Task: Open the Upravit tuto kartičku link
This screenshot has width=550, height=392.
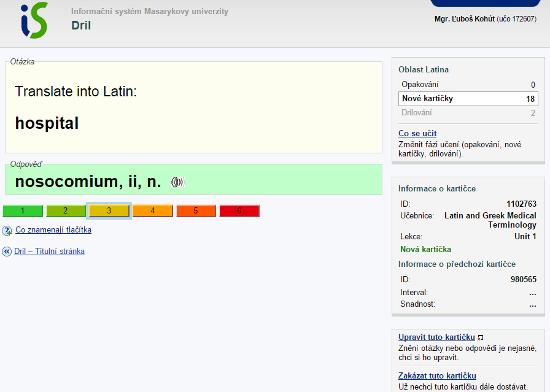Action: (x=437, y=337)
